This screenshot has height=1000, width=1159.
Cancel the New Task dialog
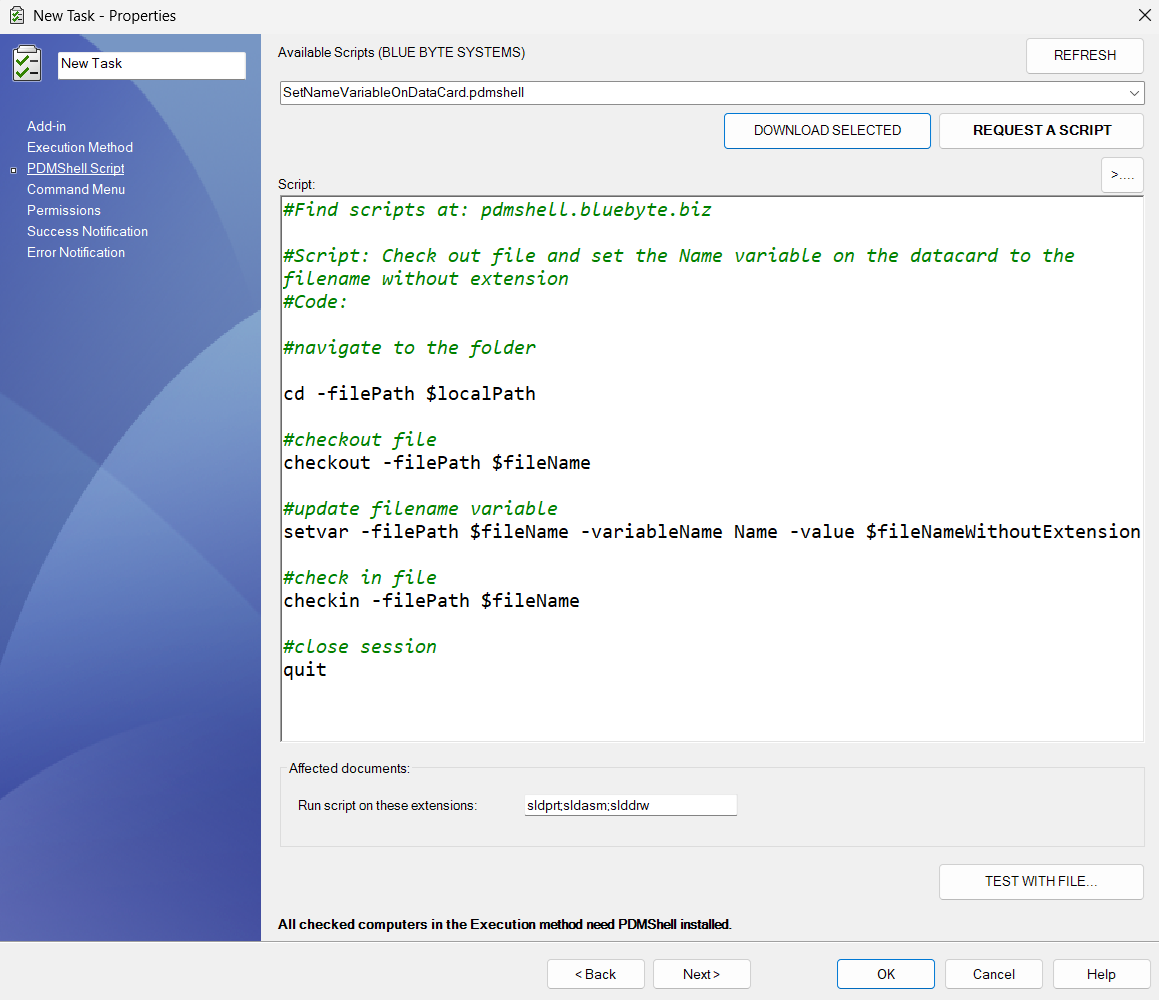click(x=993, y=973)
